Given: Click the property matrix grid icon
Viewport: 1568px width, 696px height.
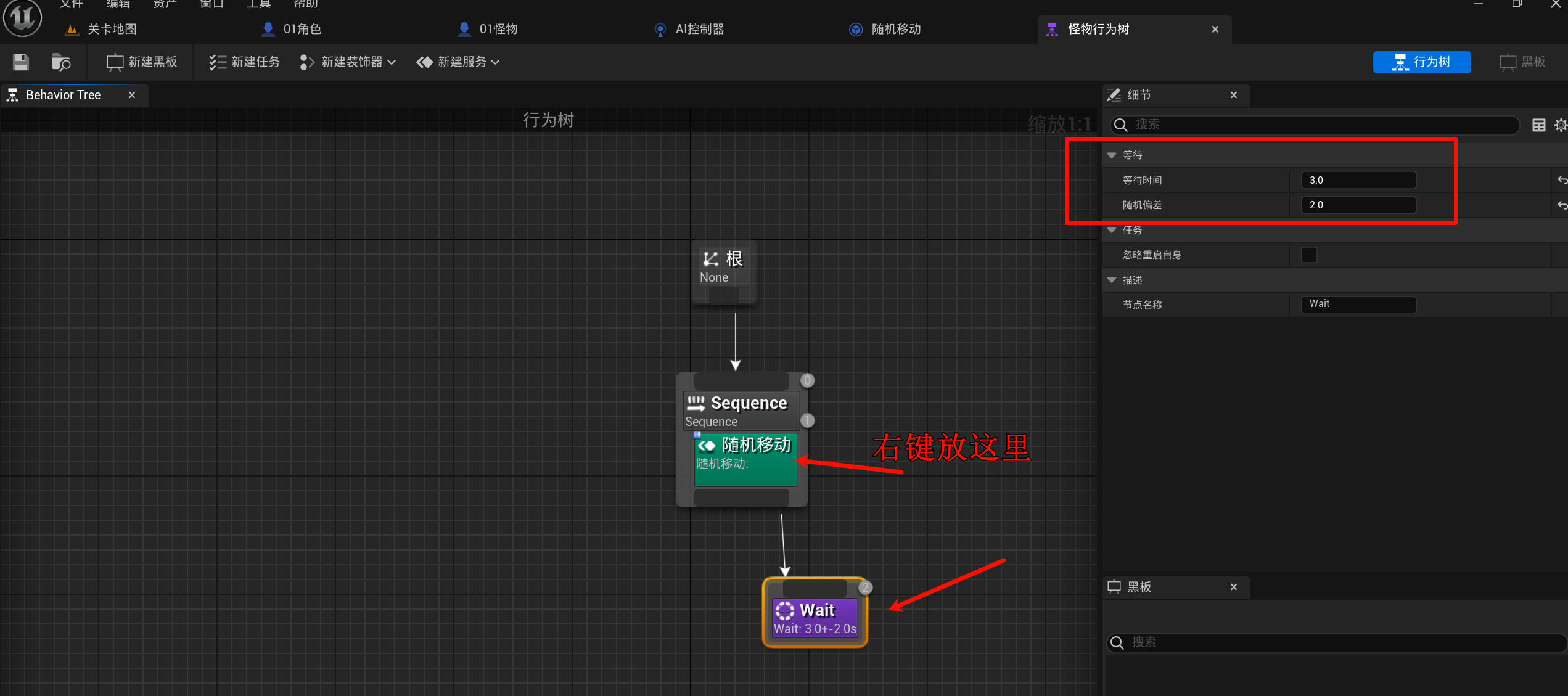Looking at the screenshot, I should pos(1538,125).
